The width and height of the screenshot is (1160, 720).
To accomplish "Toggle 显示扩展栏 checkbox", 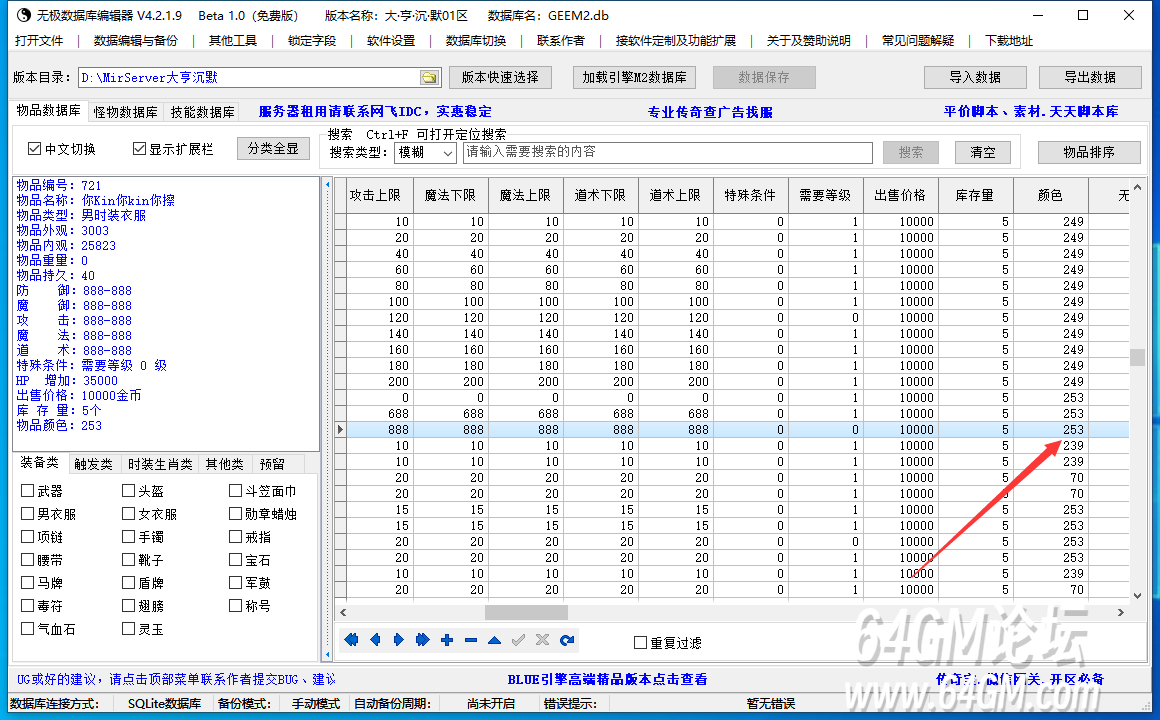I will point(138,149).
